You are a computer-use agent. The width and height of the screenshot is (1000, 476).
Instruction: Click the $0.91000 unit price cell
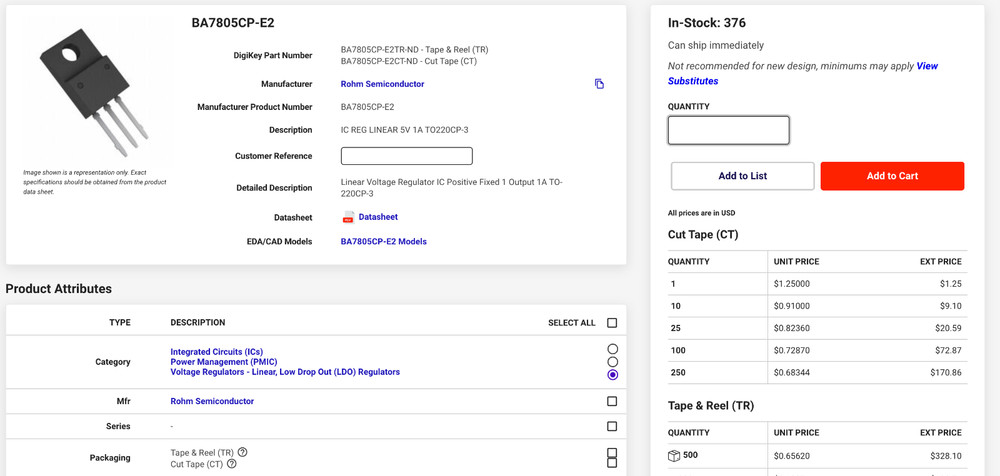(x=791, y=306)
